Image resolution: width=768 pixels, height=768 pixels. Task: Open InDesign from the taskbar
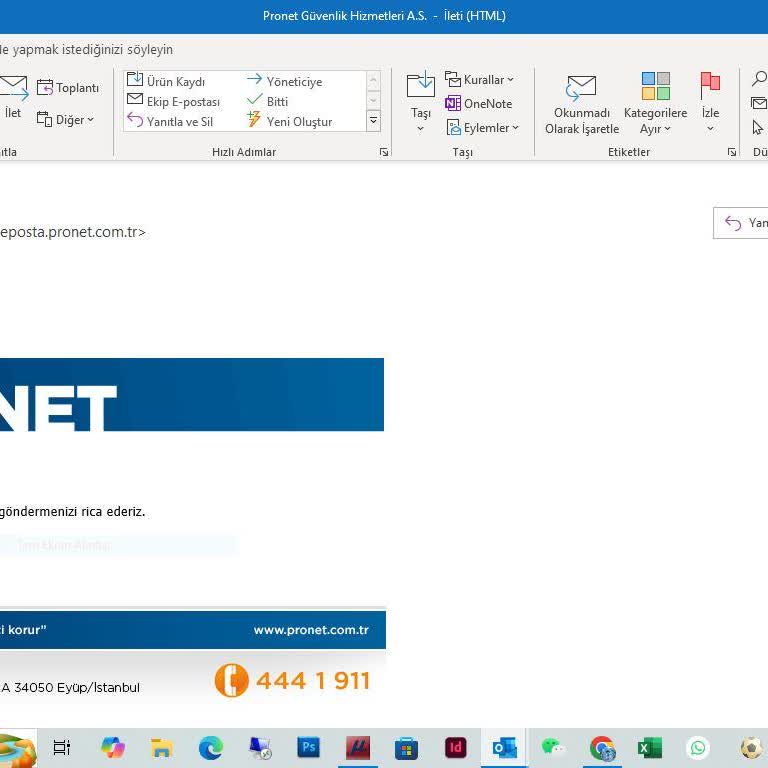(x=456, y=748)
